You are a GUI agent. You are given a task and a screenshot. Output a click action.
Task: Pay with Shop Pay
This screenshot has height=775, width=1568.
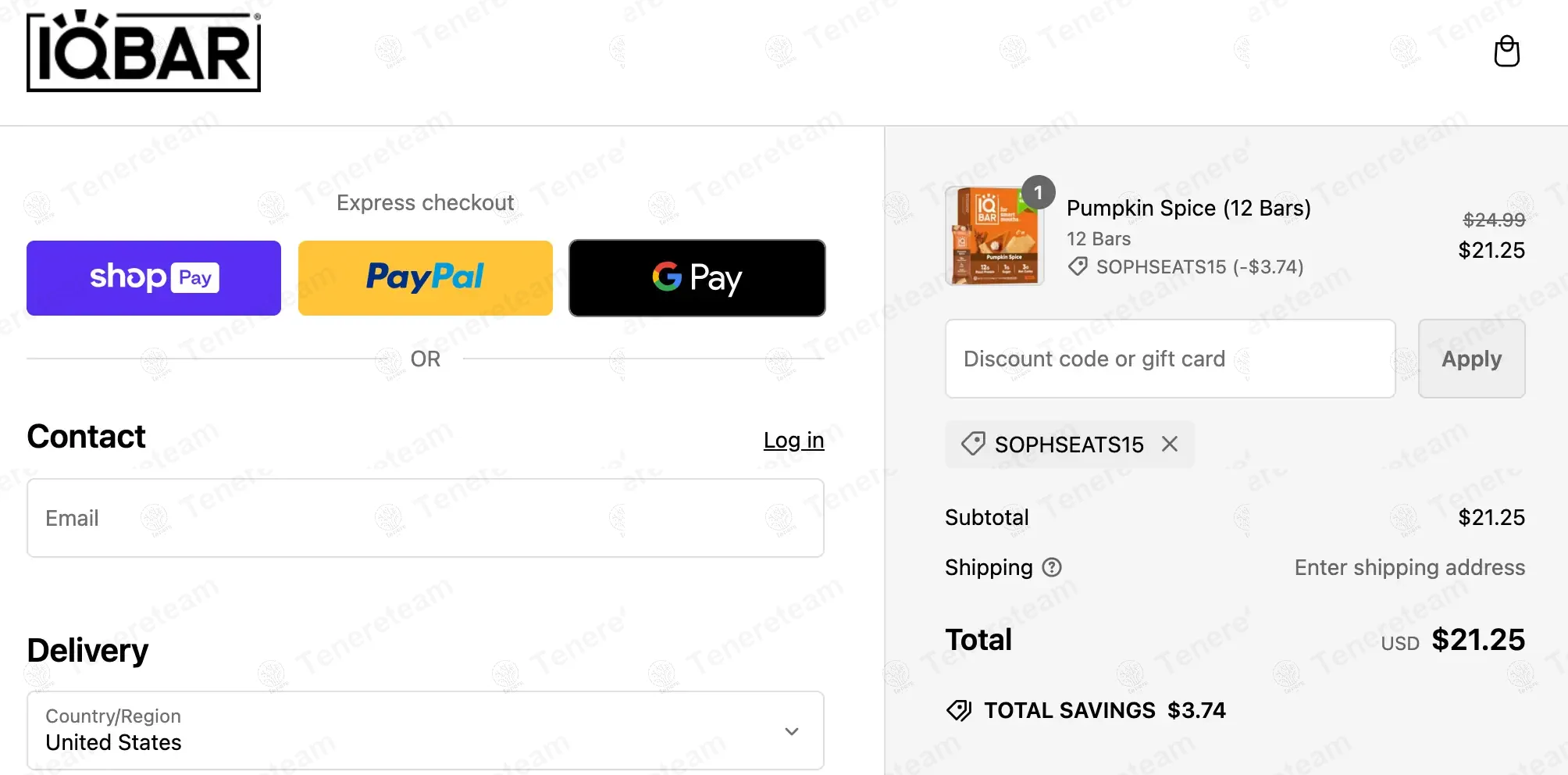pyautogui.click(x=154, y=278)
